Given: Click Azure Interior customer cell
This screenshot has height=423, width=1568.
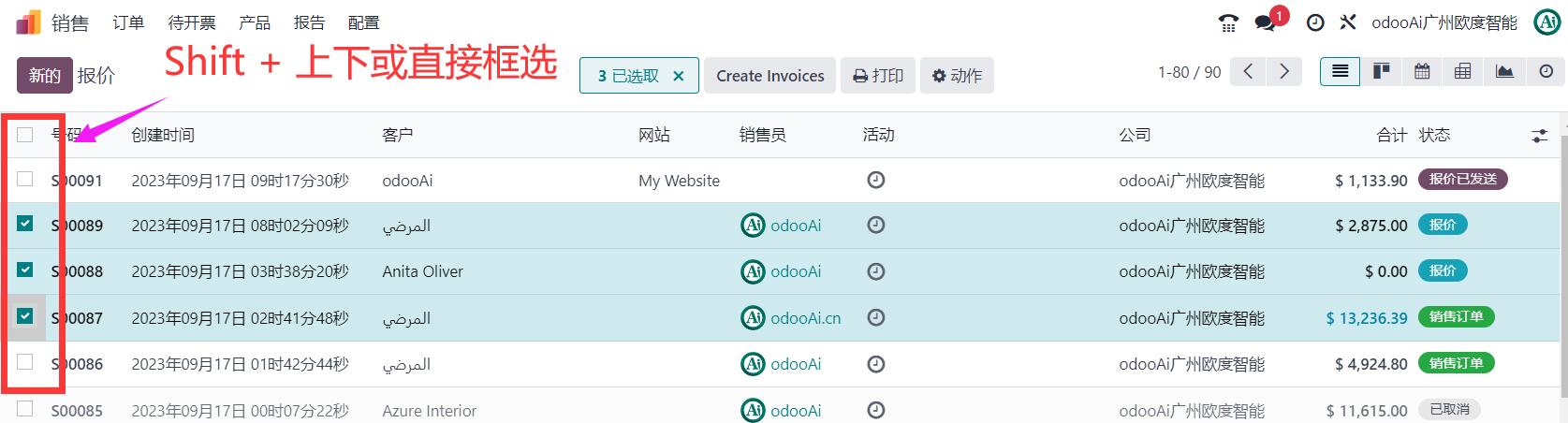Looking at the screenshot, I should click(429, 410).
